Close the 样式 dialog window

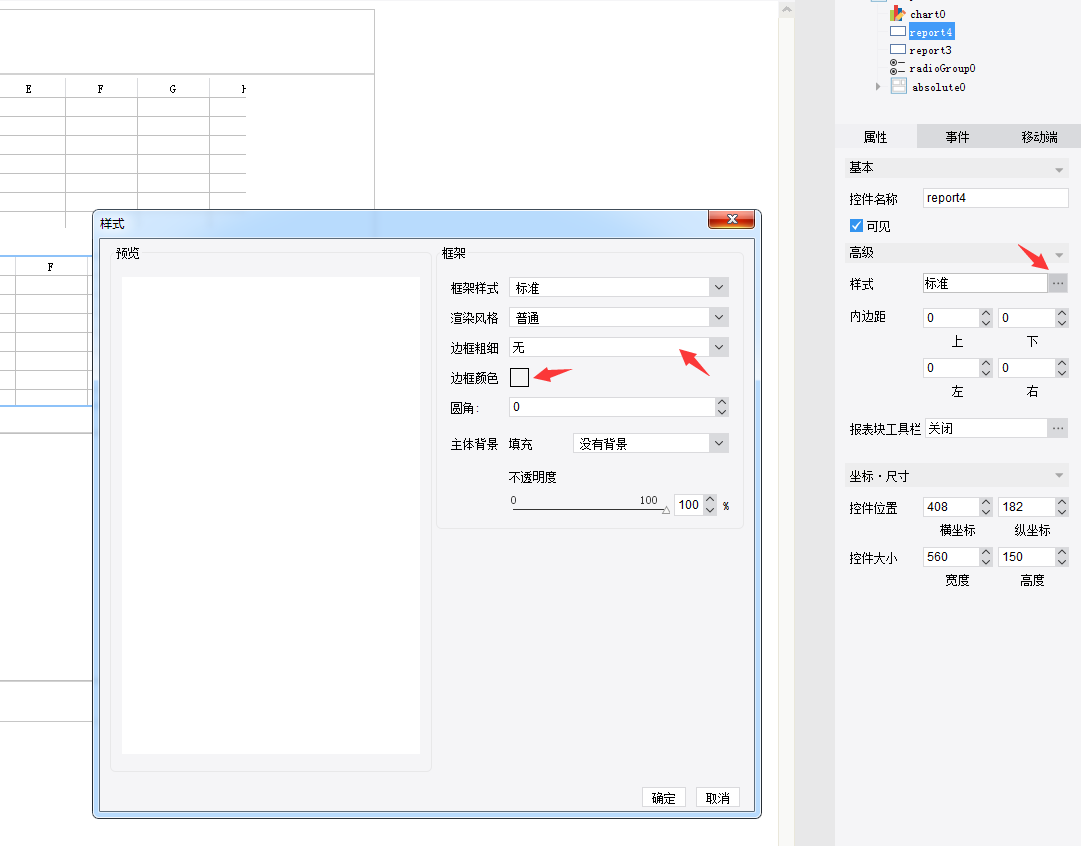[x=731, y=219]
